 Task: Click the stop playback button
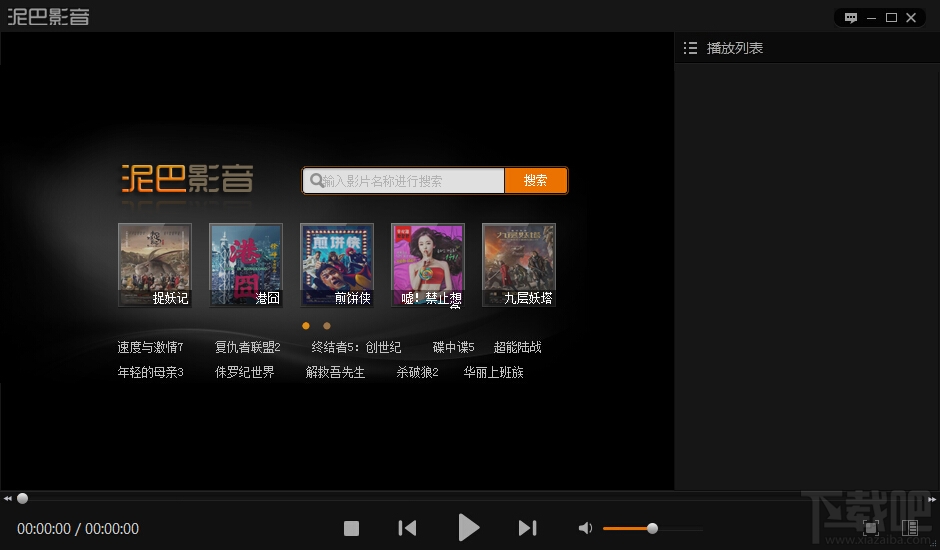click(x=351, y=528)
